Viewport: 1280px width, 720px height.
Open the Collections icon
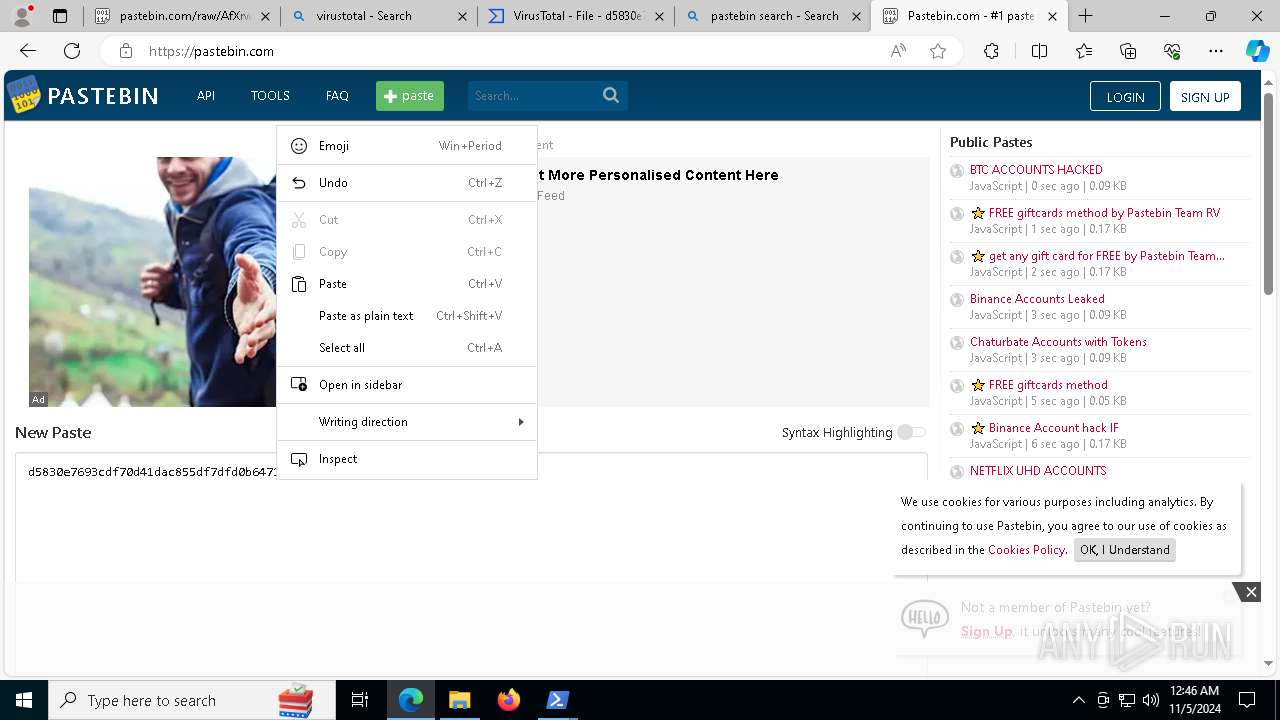pyautogui.click(x=1128, y=51)
